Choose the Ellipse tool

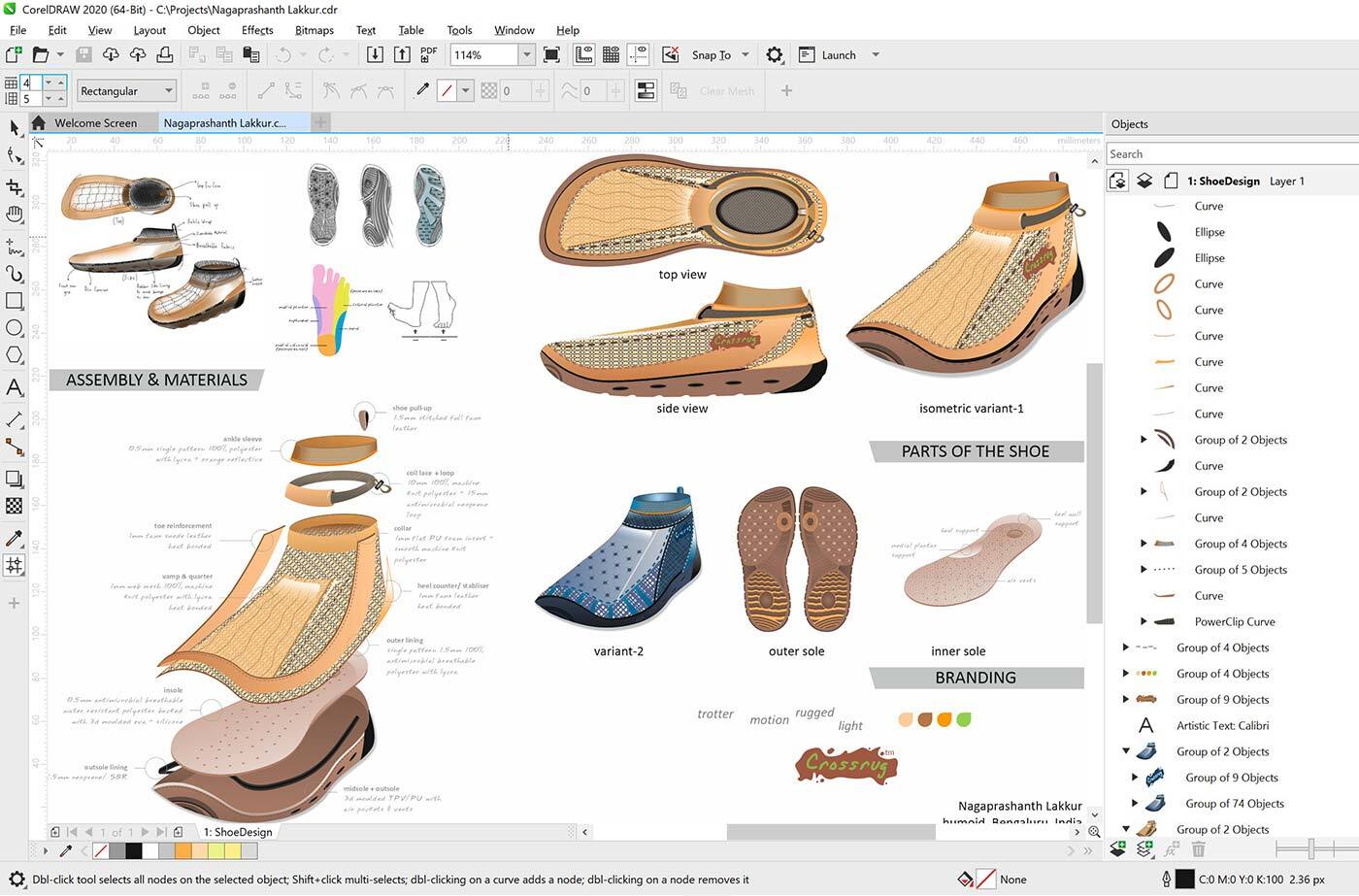pos(15,328)
